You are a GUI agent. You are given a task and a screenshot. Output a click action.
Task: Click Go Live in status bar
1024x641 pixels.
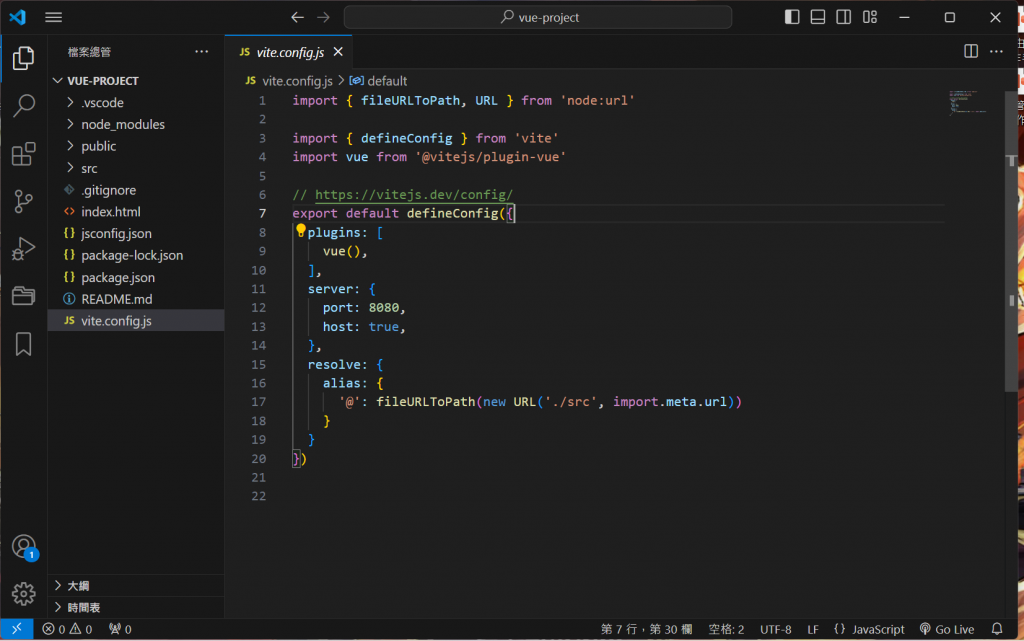[946, 629]
